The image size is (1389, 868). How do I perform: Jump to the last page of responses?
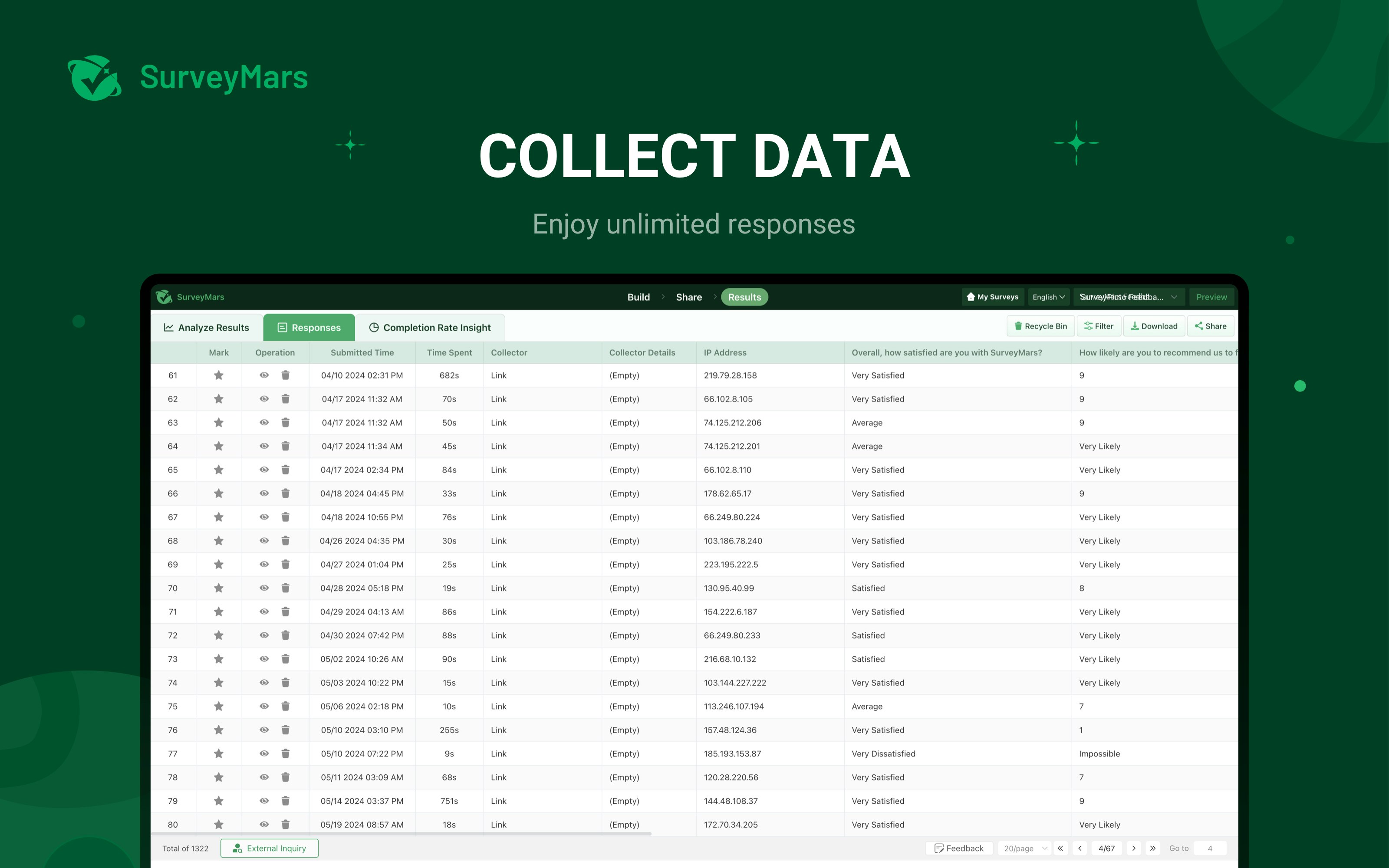(x=1152, y=848)
